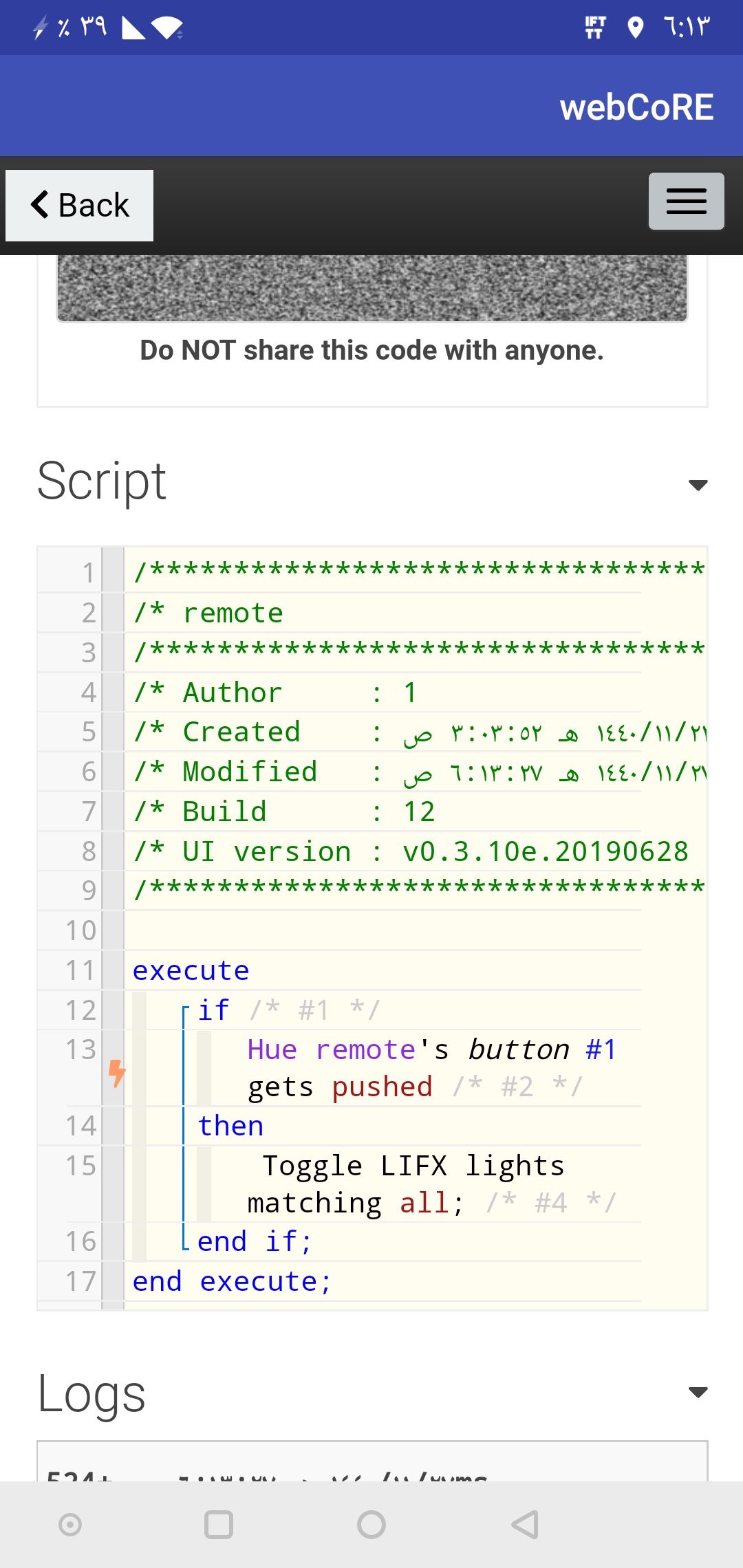Click the Modified date comment line
Screen dimensions: 743x1568
tap(420, 772)
